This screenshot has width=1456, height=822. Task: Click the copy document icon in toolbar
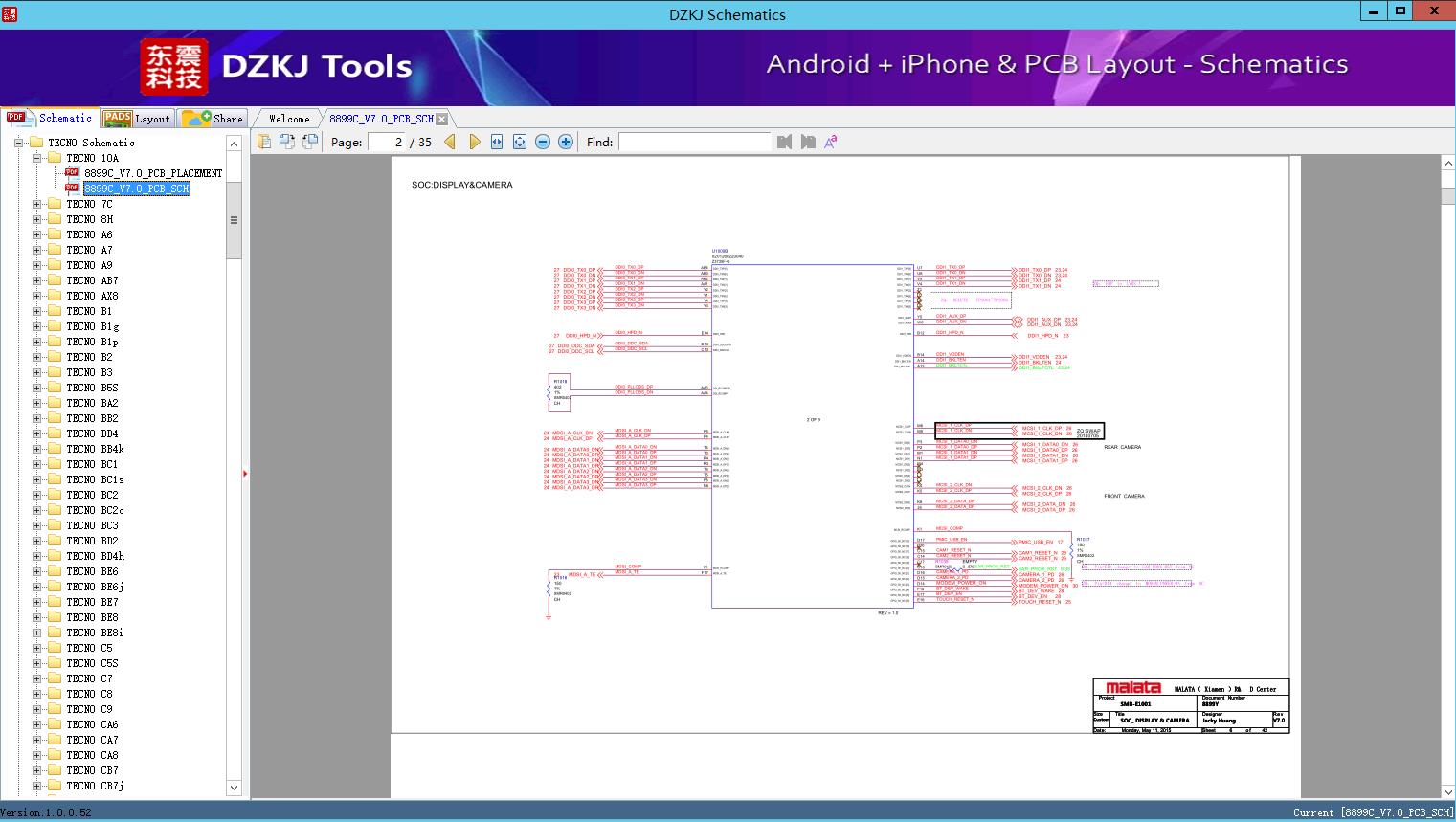(x=264, y=142)
